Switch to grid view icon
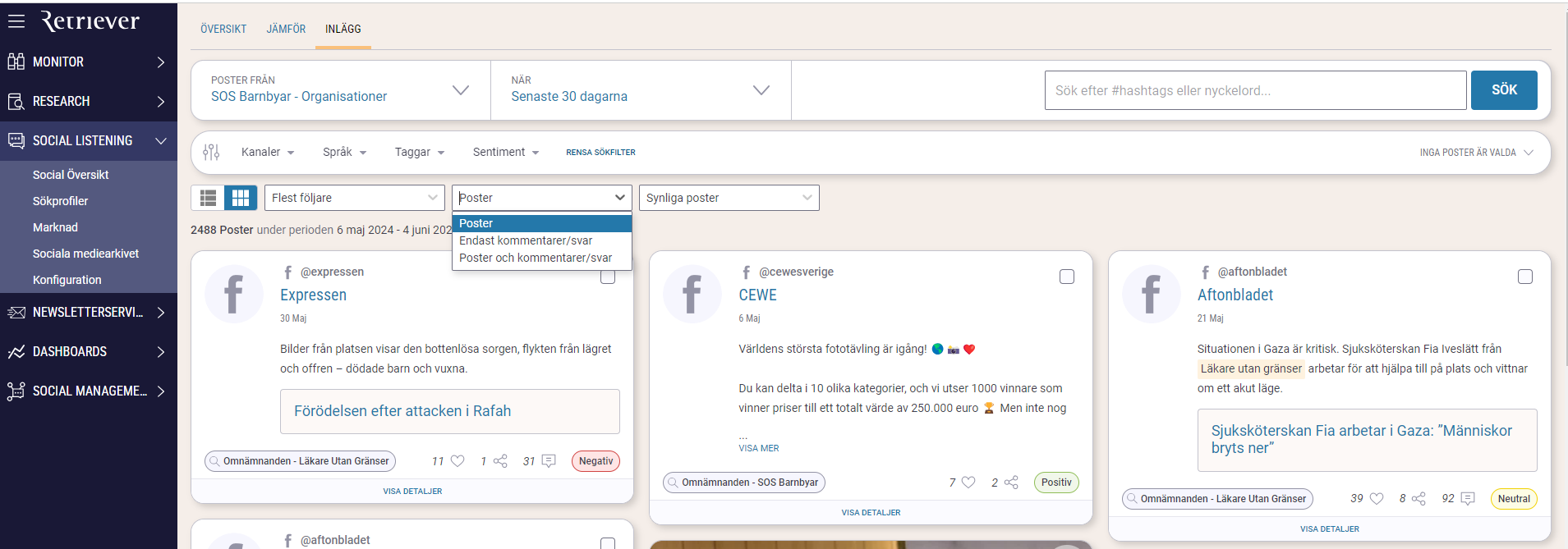 (241, 198)
